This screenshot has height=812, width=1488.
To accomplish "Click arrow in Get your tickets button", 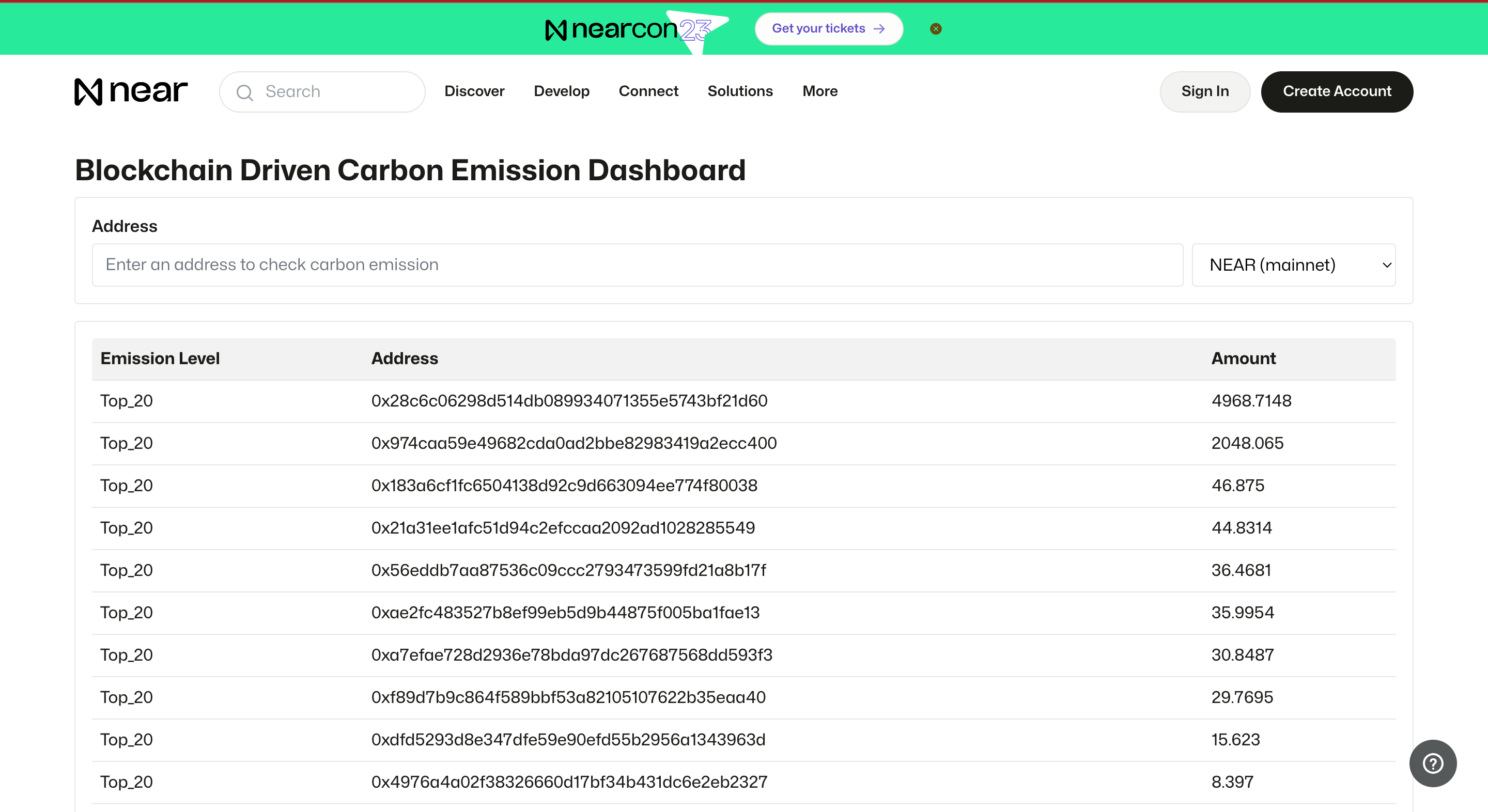I will point(879,29).
